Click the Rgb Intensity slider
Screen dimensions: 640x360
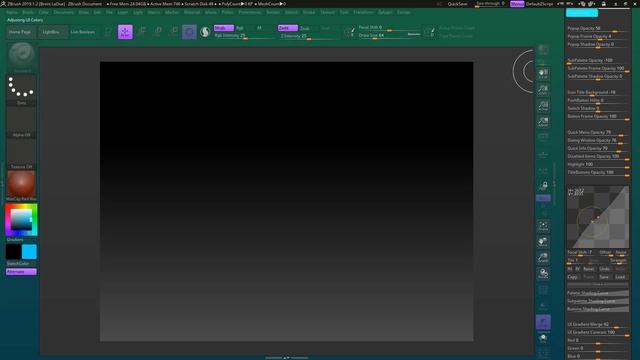tap(244, 36)
